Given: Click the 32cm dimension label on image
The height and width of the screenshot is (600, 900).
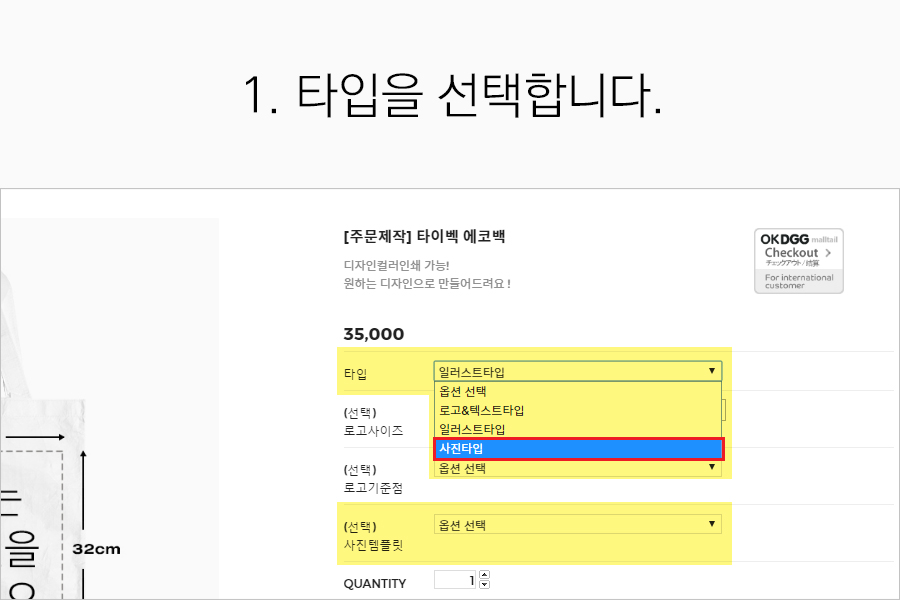Looking at the screenshot, I should pyautogui.click(x=96, y=549).
